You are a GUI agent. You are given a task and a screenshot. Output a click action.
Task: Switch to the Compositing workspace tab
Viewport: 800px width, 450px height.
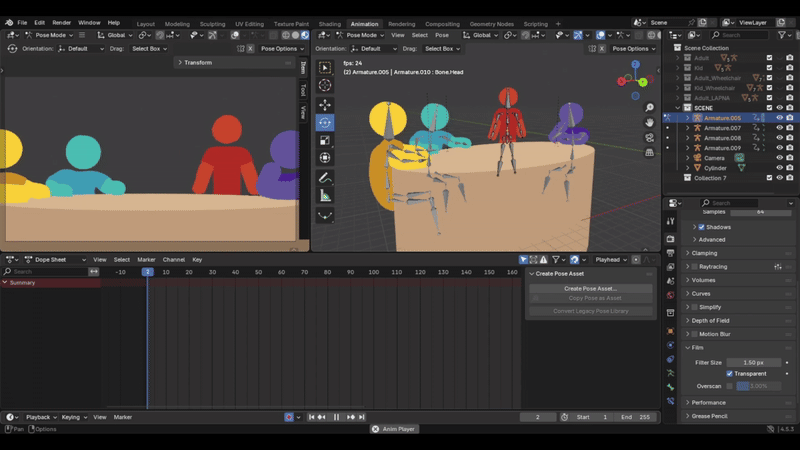[442, 23]
